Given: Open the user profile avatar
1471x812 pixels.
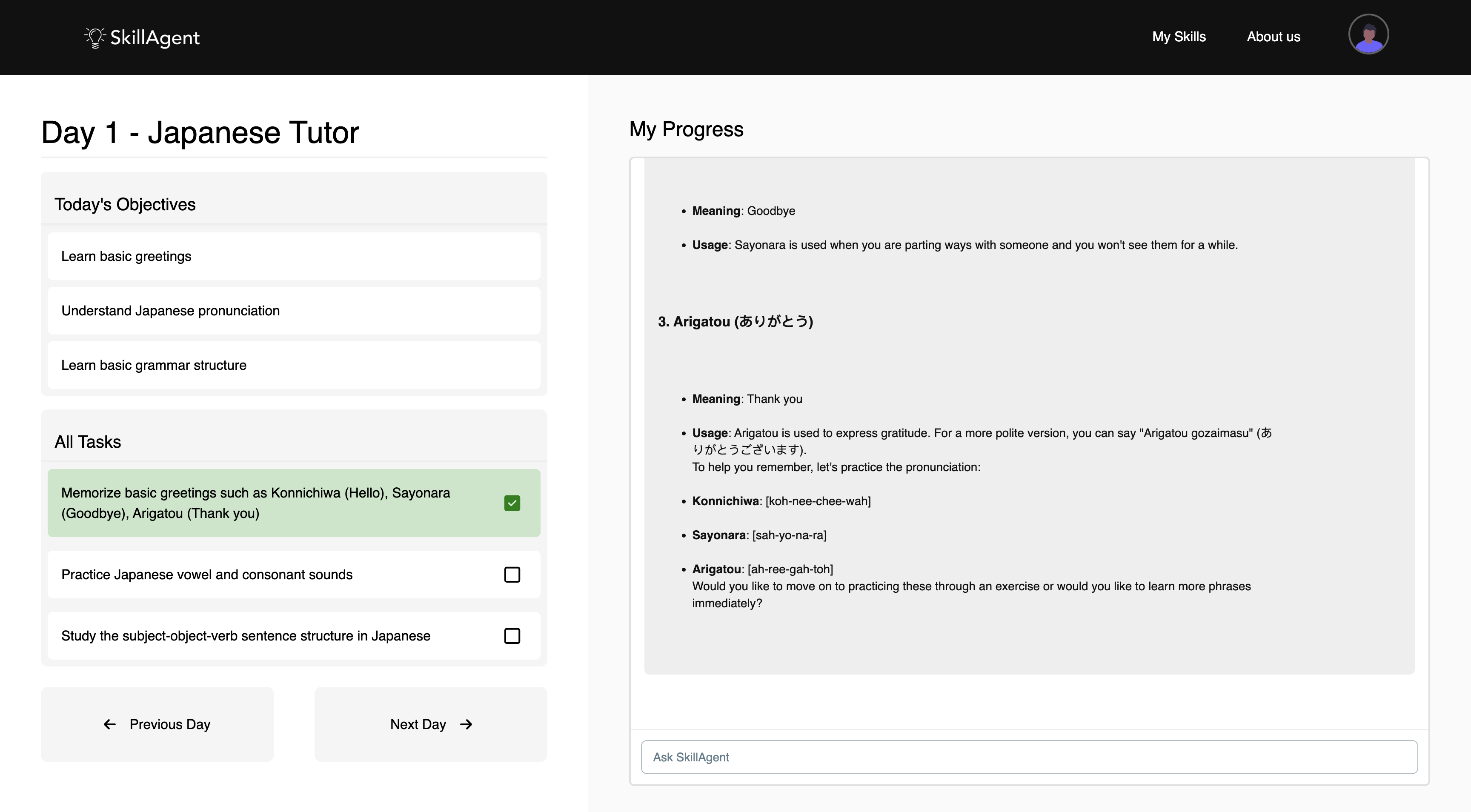Looking at the screenshot, I should [x=1368, y=34].
